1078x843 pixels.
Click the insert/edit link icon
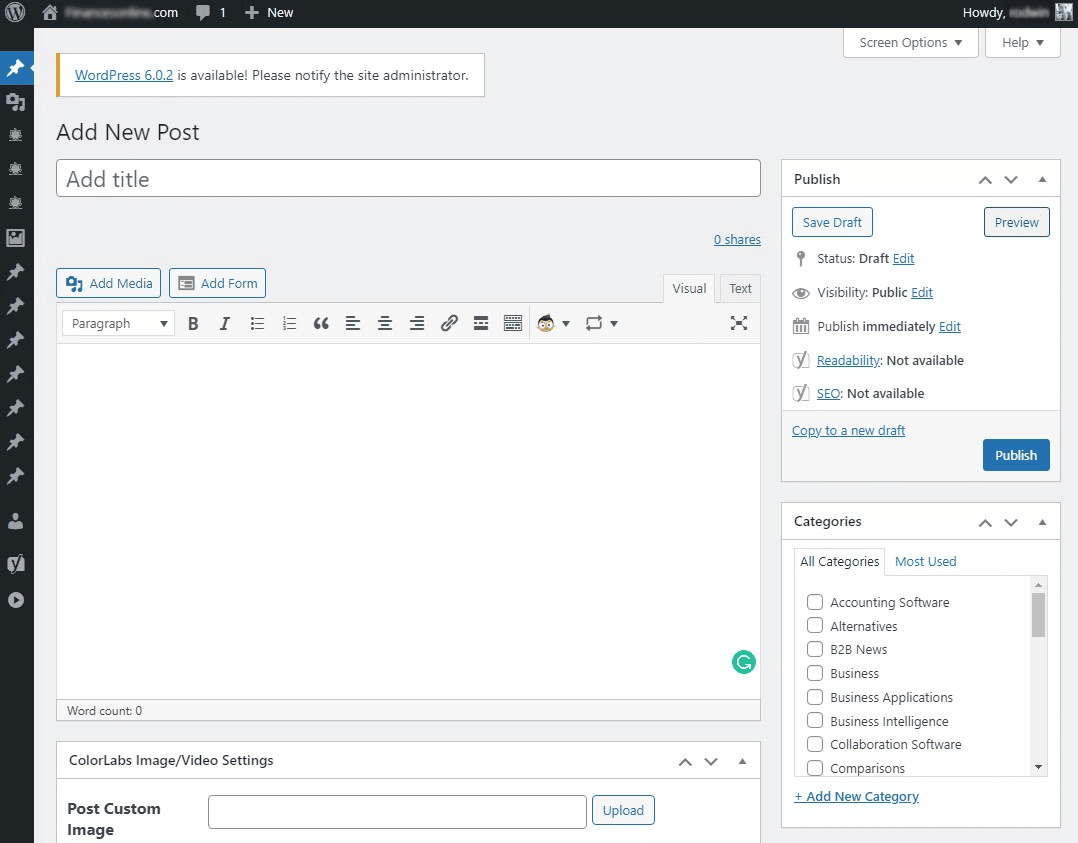click(449, 323)
